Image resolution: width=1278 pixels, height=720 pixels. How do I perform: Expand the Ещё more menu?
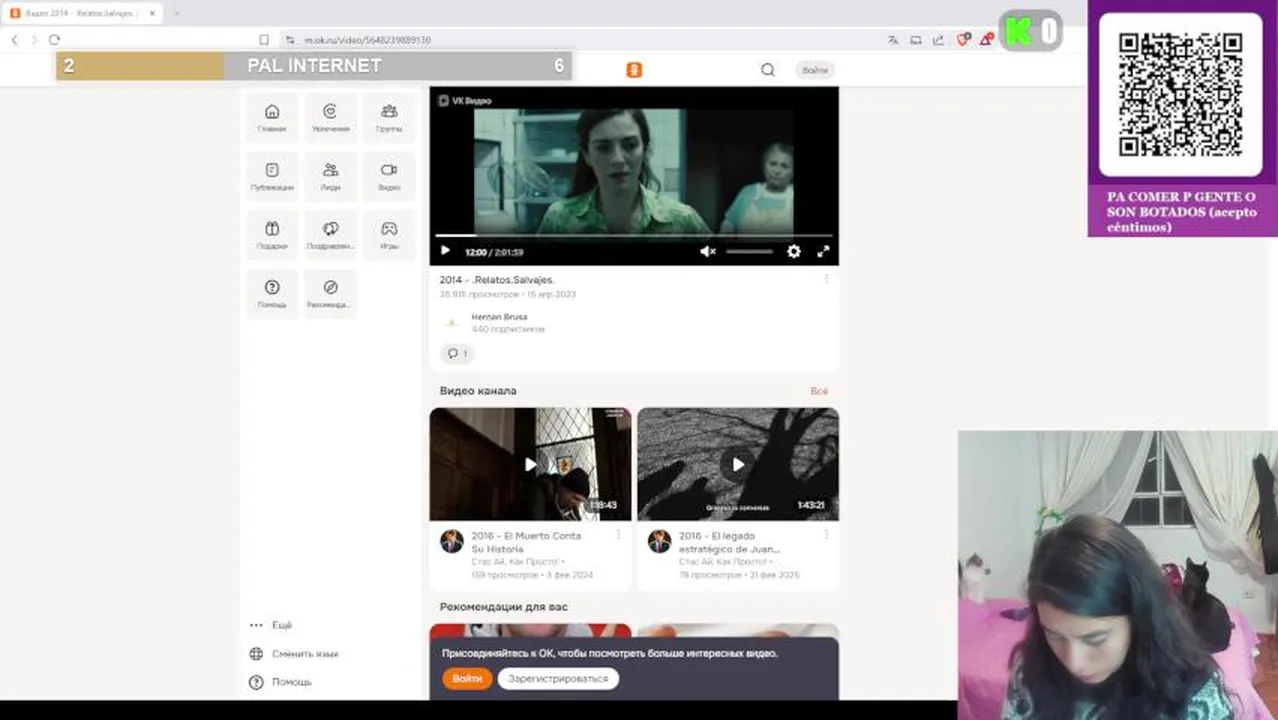pyautogui.click(x=271, y=625)
